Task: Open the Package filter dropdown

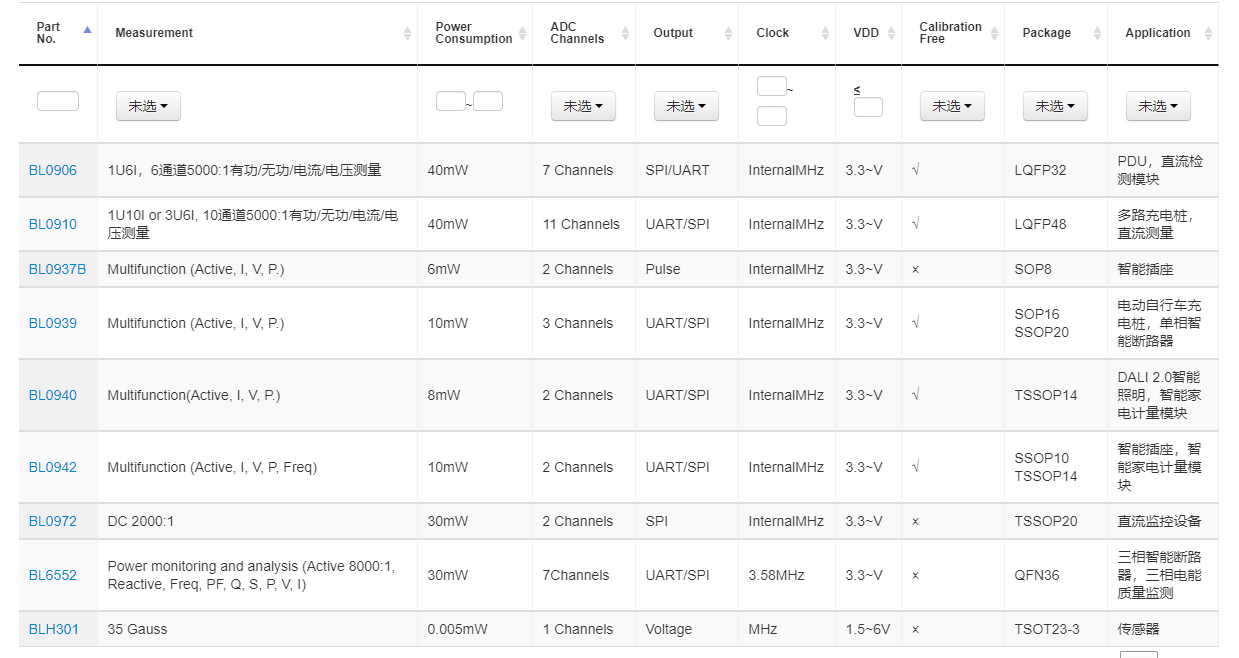Action: pos(1055,105)
